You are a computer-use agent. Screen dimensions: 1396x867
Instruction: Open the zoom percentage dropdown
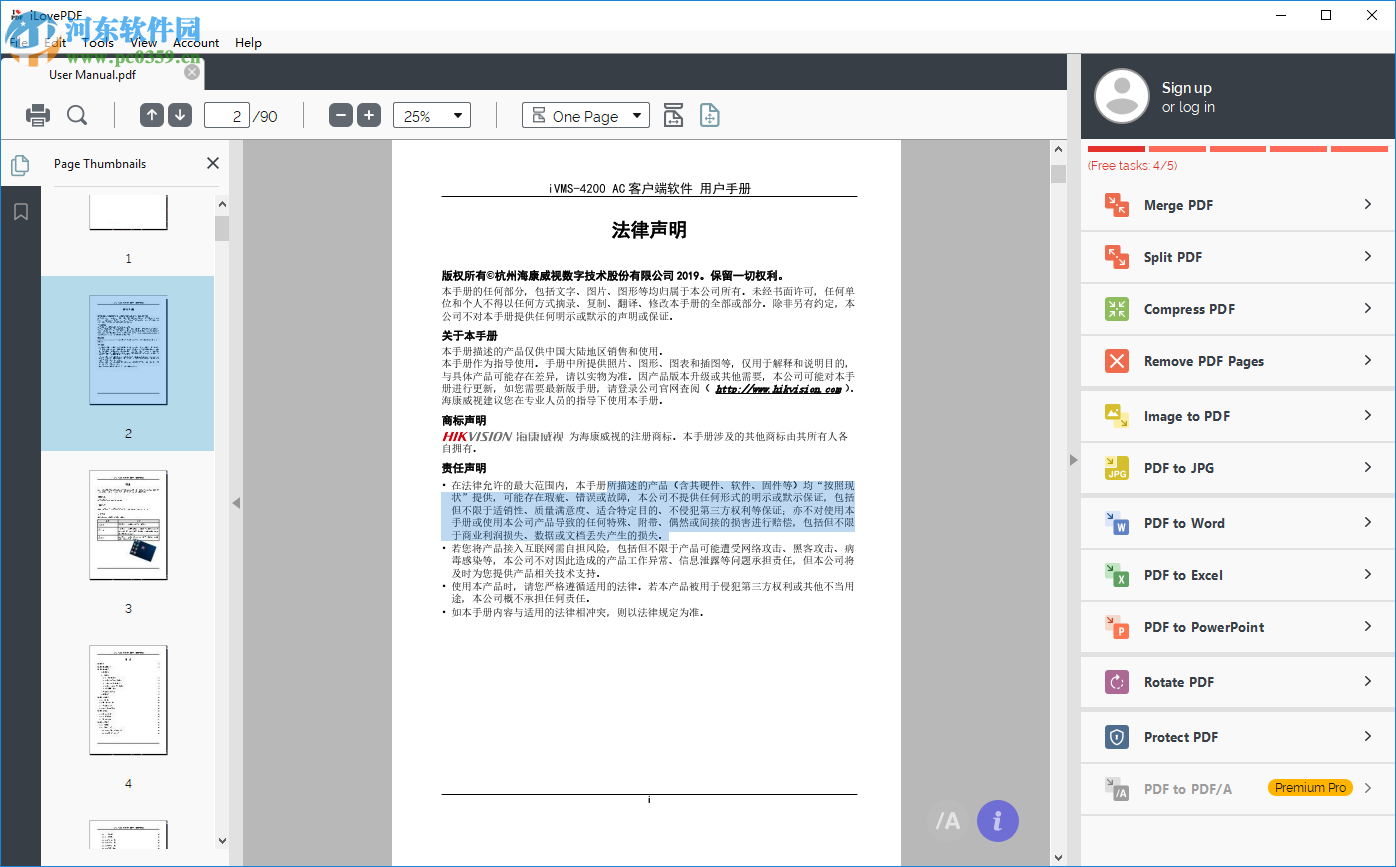point(431,115)
